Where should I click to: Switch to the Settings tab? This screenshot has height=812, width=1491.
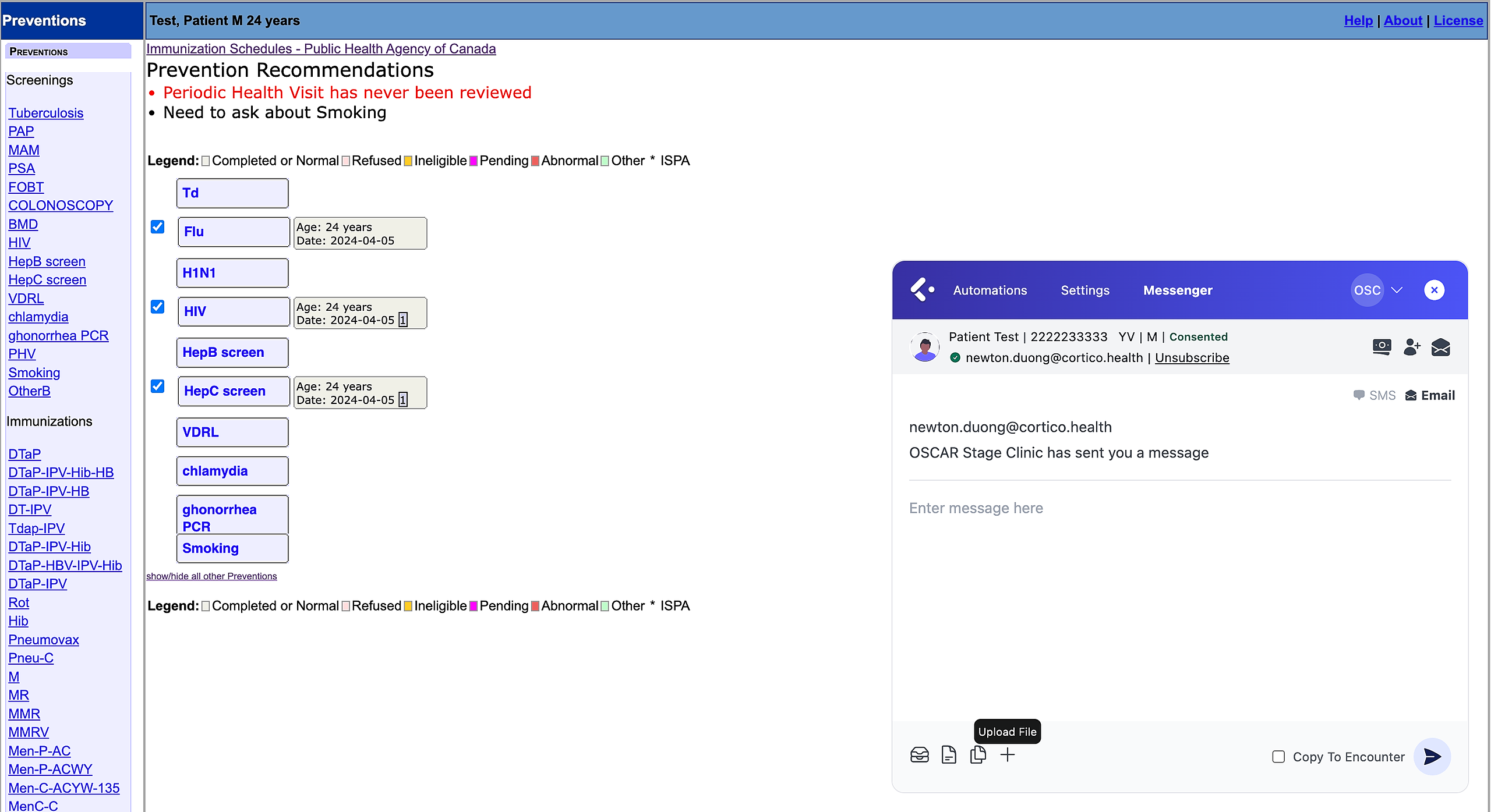[1084, 290]
